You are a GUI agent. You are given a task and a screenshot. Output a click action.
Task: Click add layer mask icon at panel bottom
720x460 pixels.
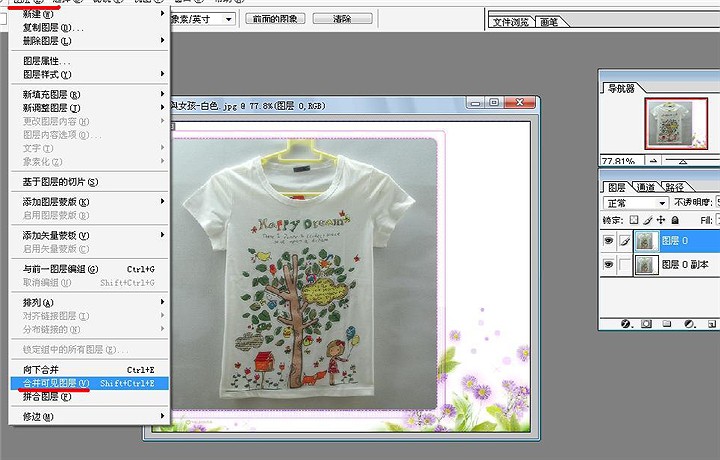[646, 324]
